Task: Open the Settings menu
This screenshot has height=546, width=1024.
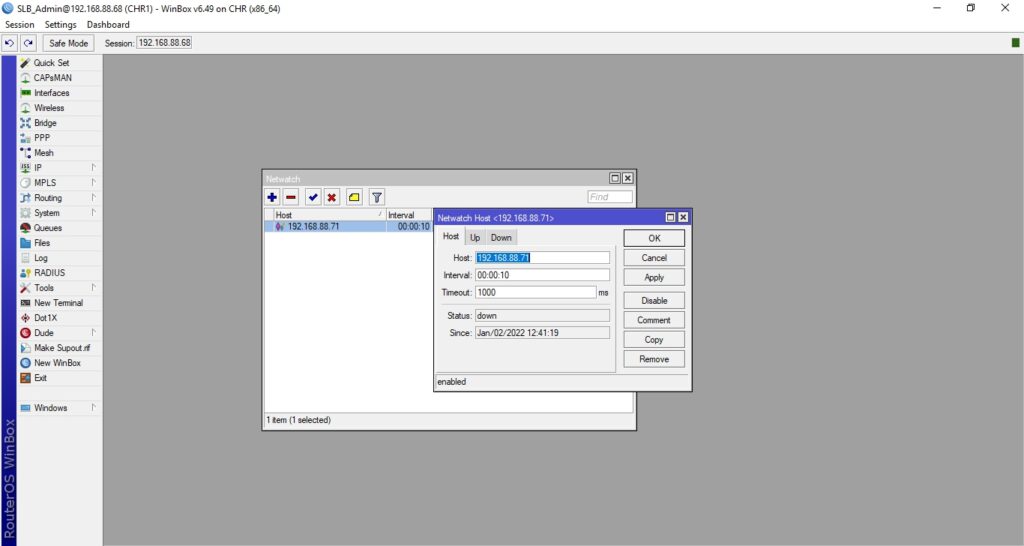Action: coord(61,25)
